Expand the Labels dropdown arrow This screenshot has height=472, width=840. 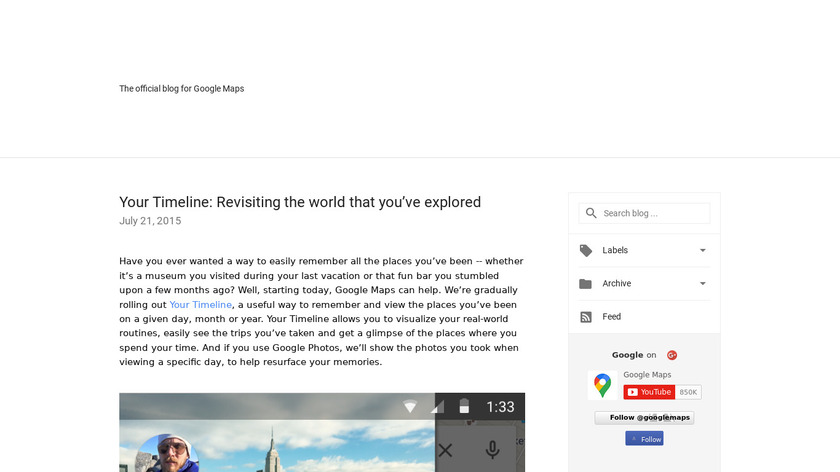click(x=703, y=250)
